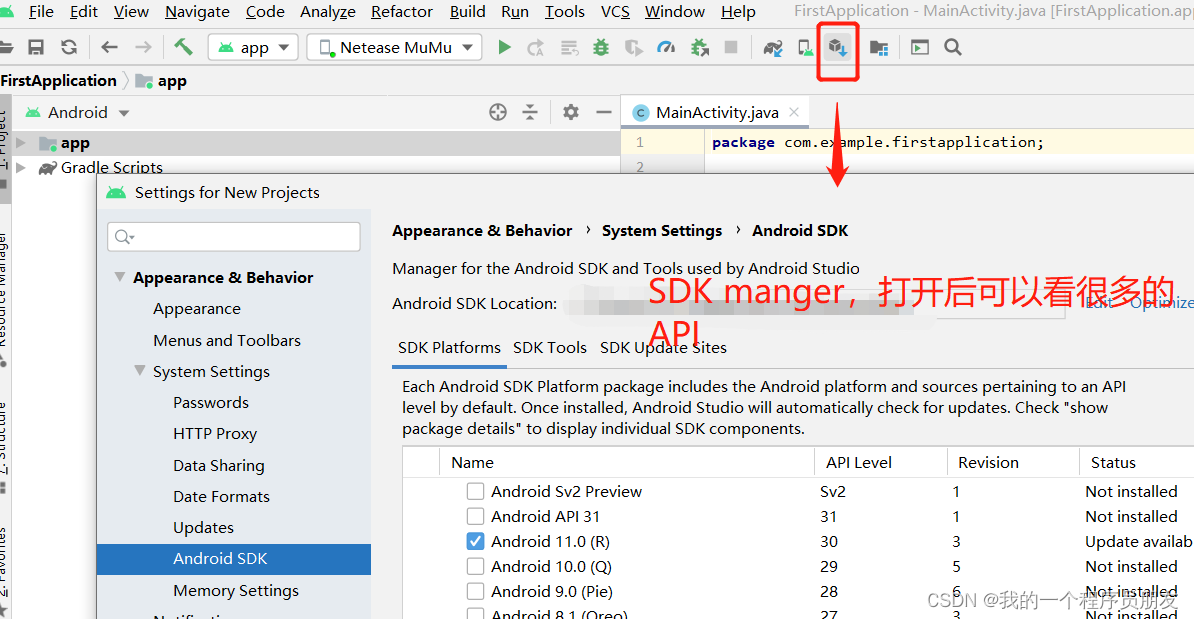This screenshot has height=619, width=1194.
Task: Open the app run configuration dropdown
Action: click(254, 47)
